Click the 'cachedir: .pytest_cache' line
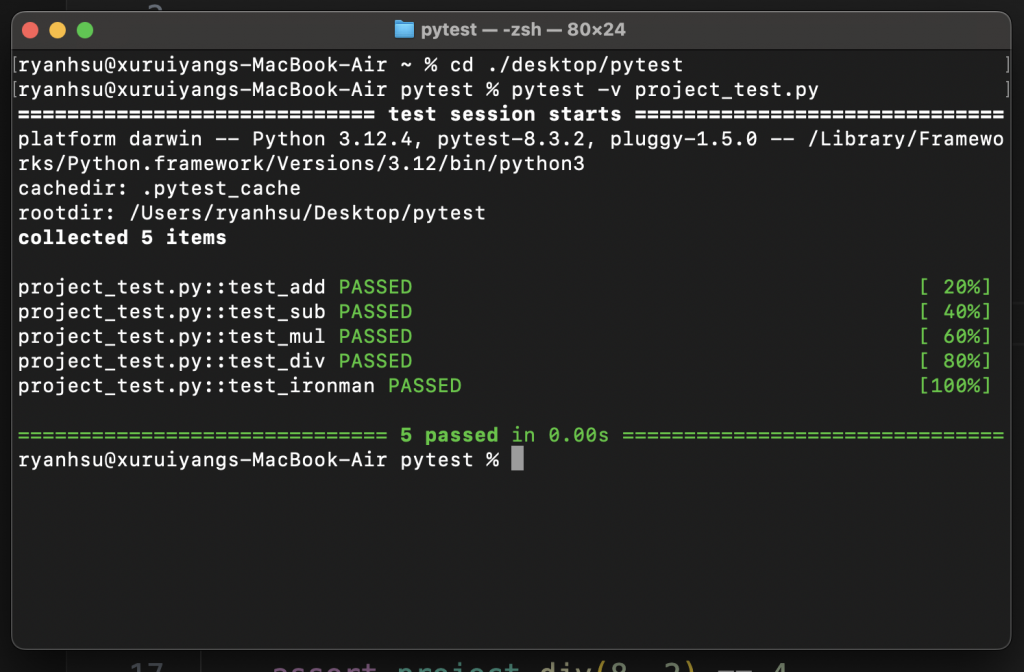1024x672 pixels. click(x=159, y=188)
